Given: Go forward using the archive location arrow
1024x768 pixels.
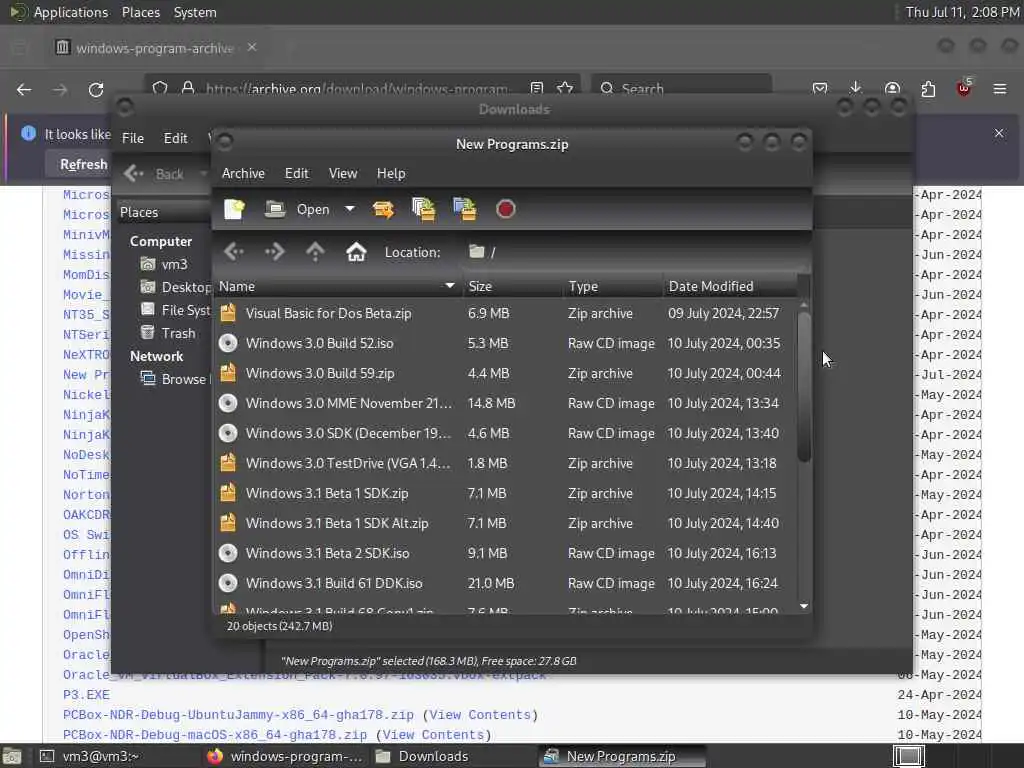Looking at the screenshot, I should (275, 251).
